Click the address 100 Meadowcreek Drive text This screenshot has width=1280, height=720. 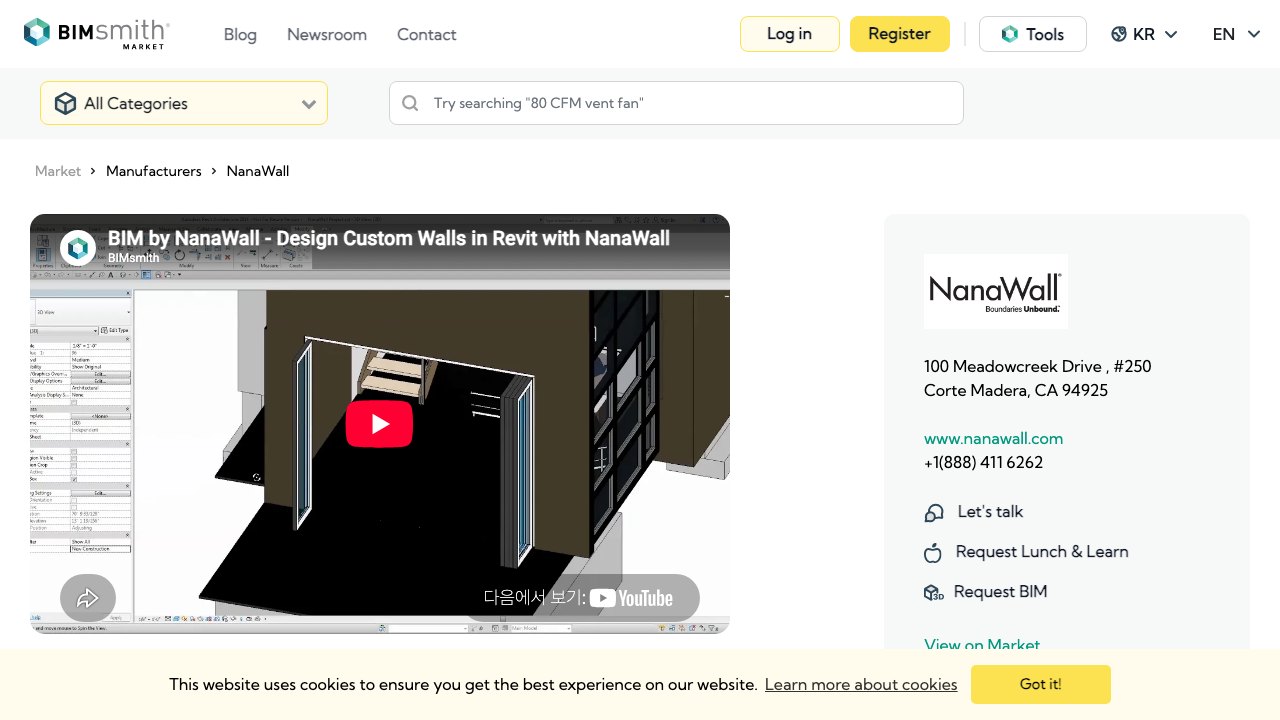click(x=1038, y=366)
